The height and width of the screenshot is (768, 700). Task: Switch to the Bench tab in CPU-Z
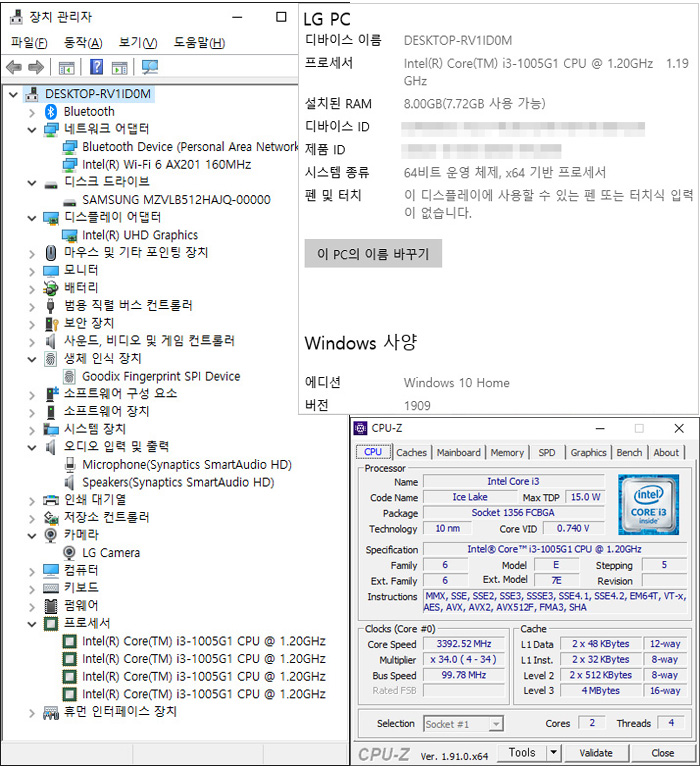click(x=629, y=453)
